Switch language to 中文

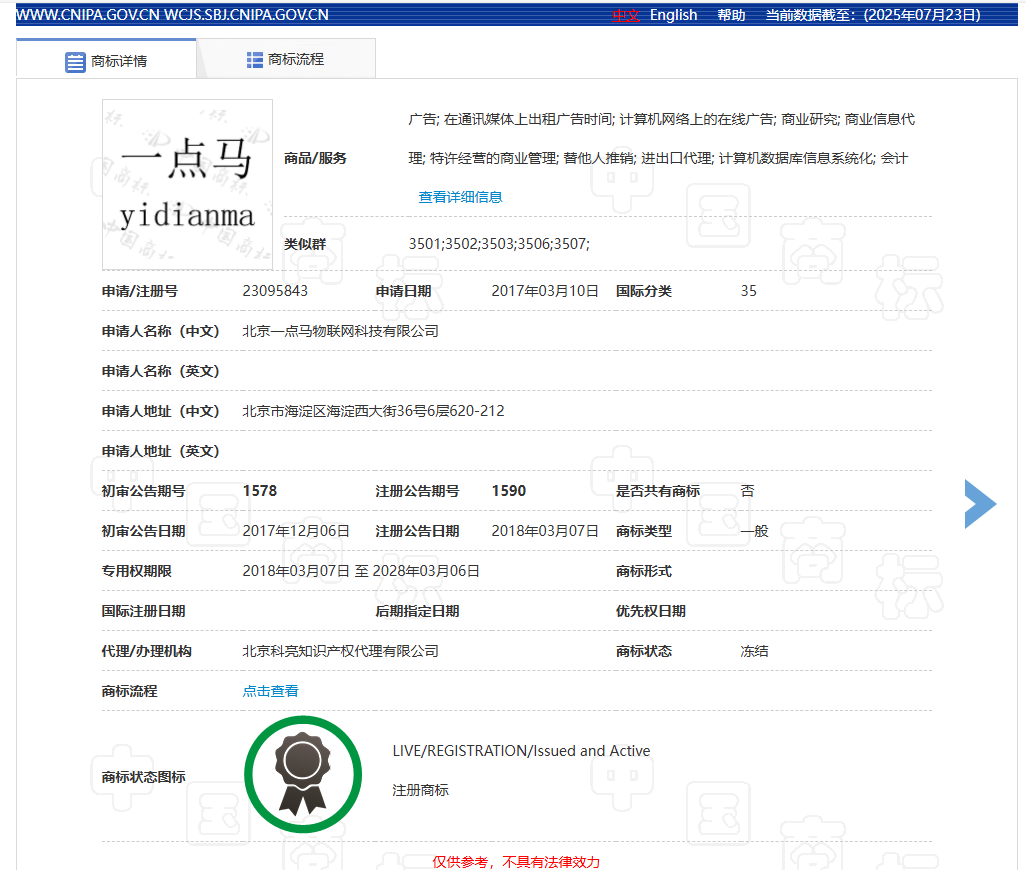coord(626,15)
